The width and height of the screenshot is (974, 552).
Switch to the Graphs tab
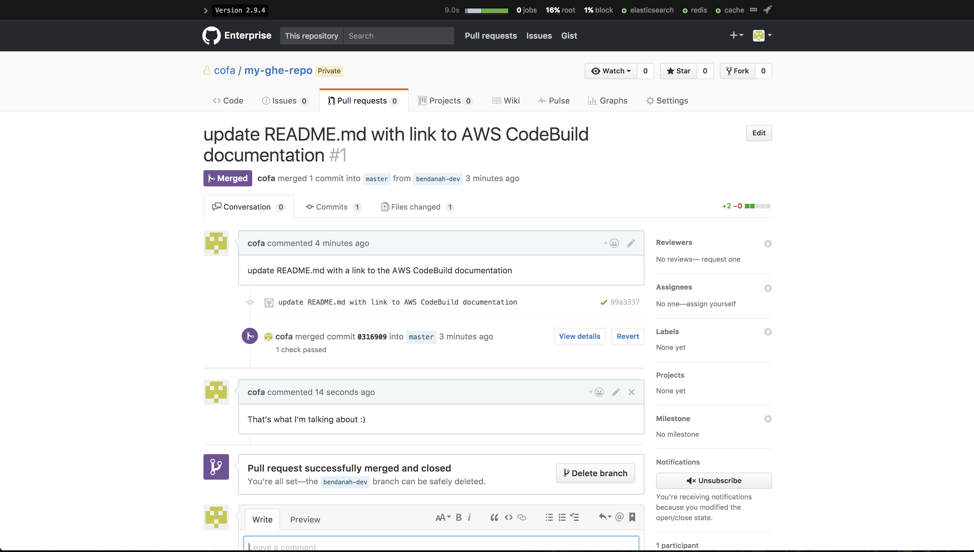pyautogui.click(x=608, y=101)
